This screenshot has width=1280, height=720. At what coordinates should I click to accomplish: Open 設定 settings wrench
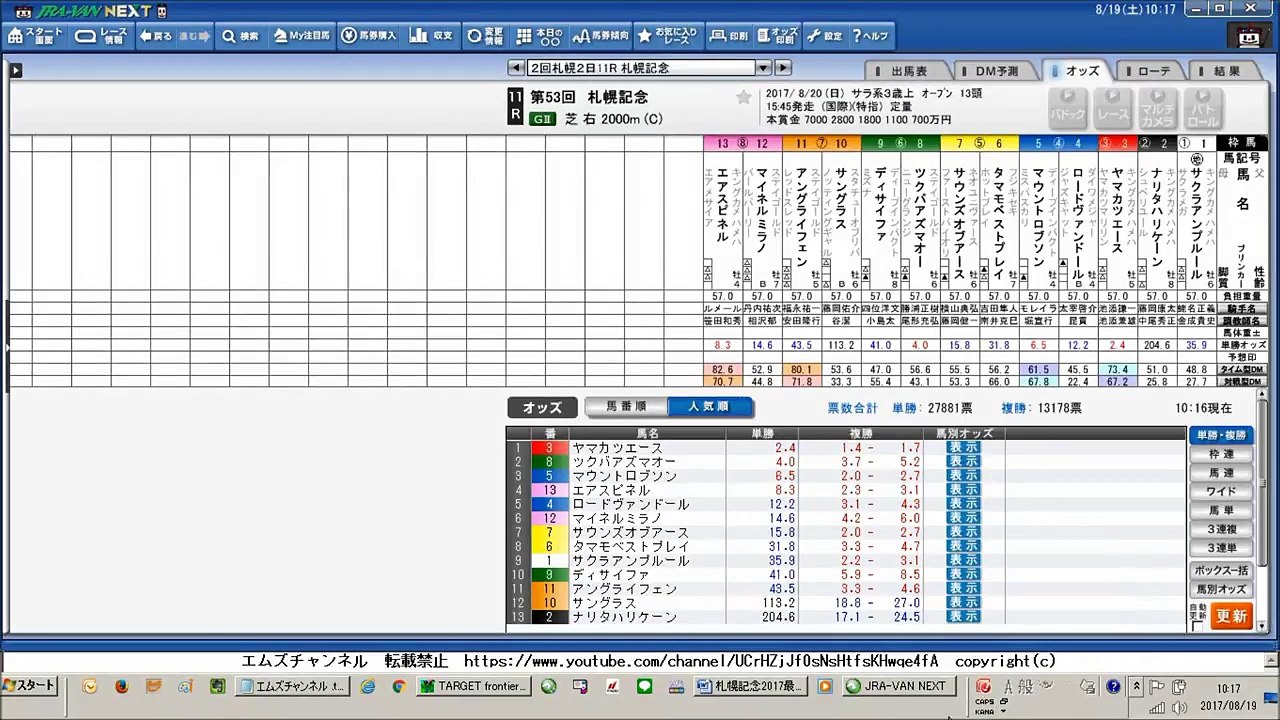pyautogui.click(x=824, y=36)
